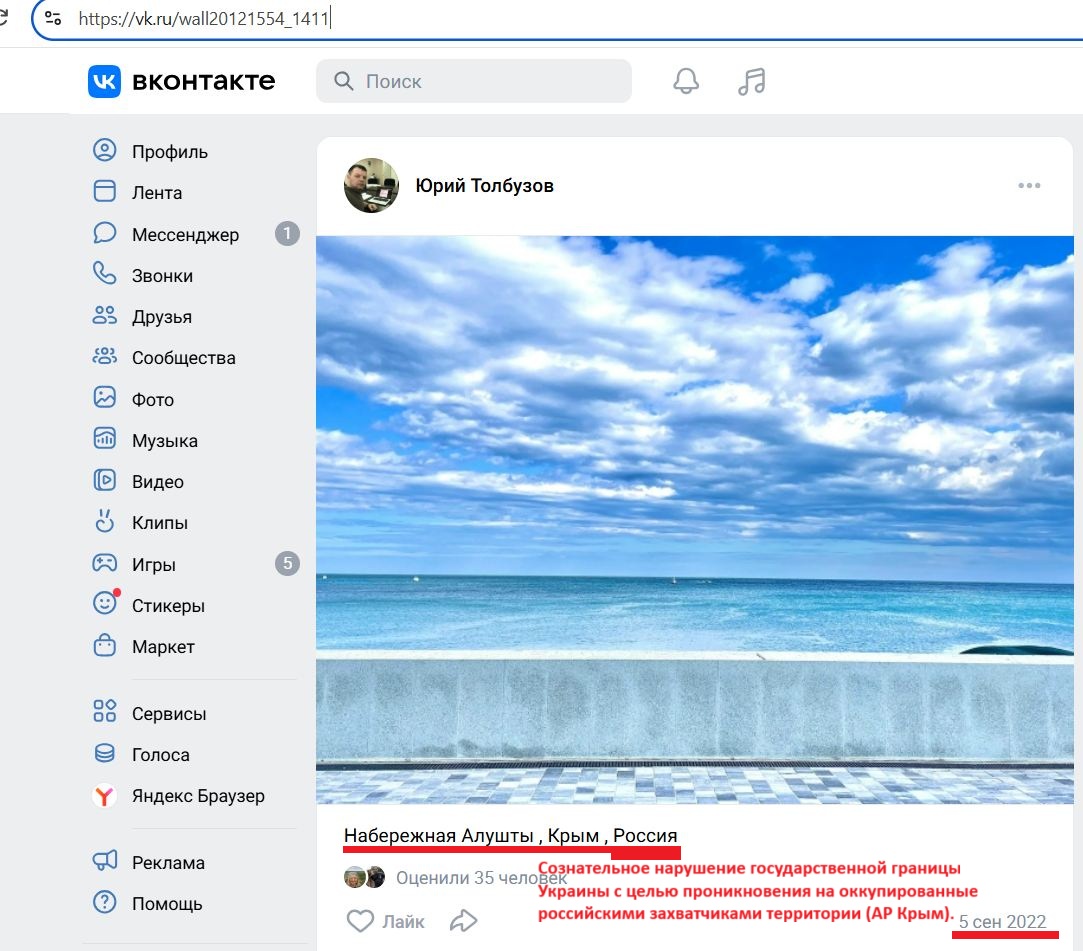Click the browser address bar URL
Screen dimensions: 1083x951
tap(203, 19)
